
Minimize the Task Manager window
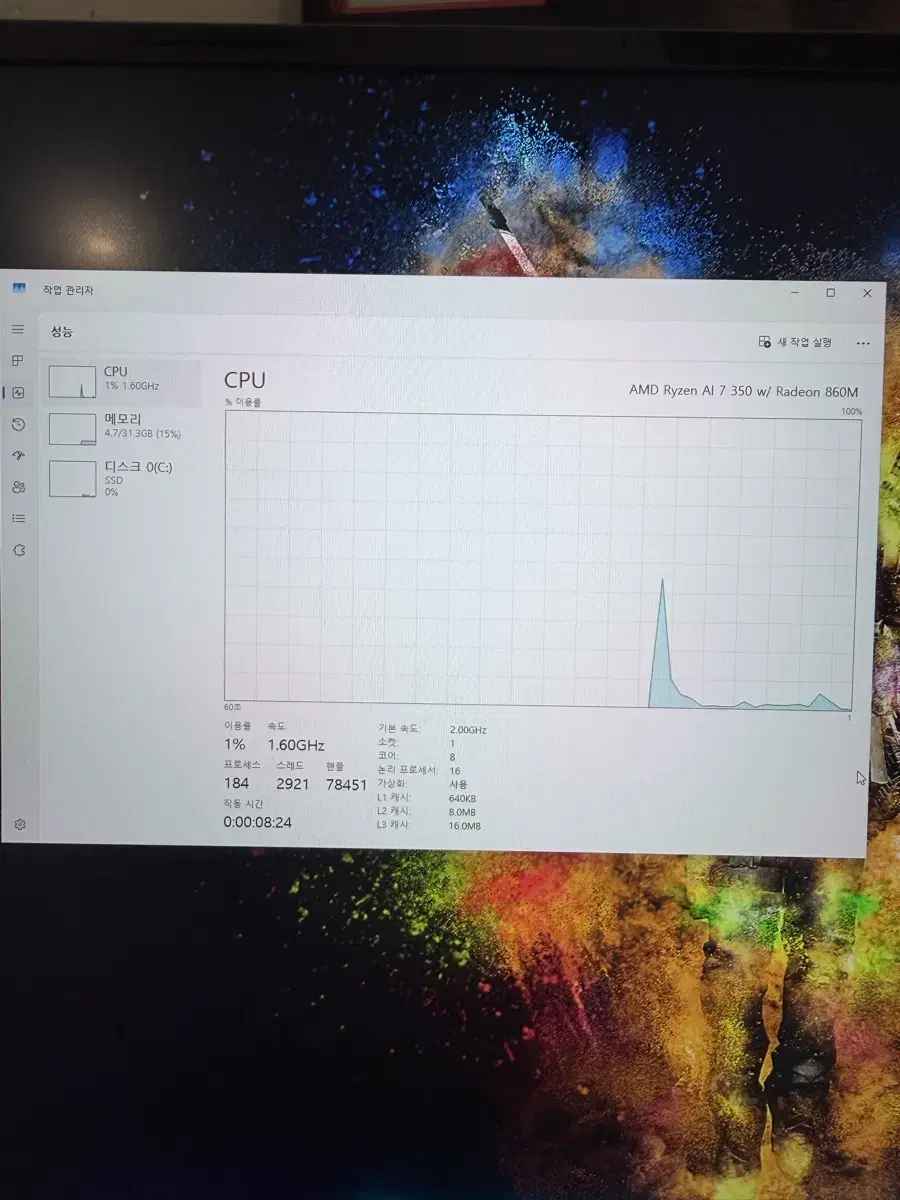[794, 292]
